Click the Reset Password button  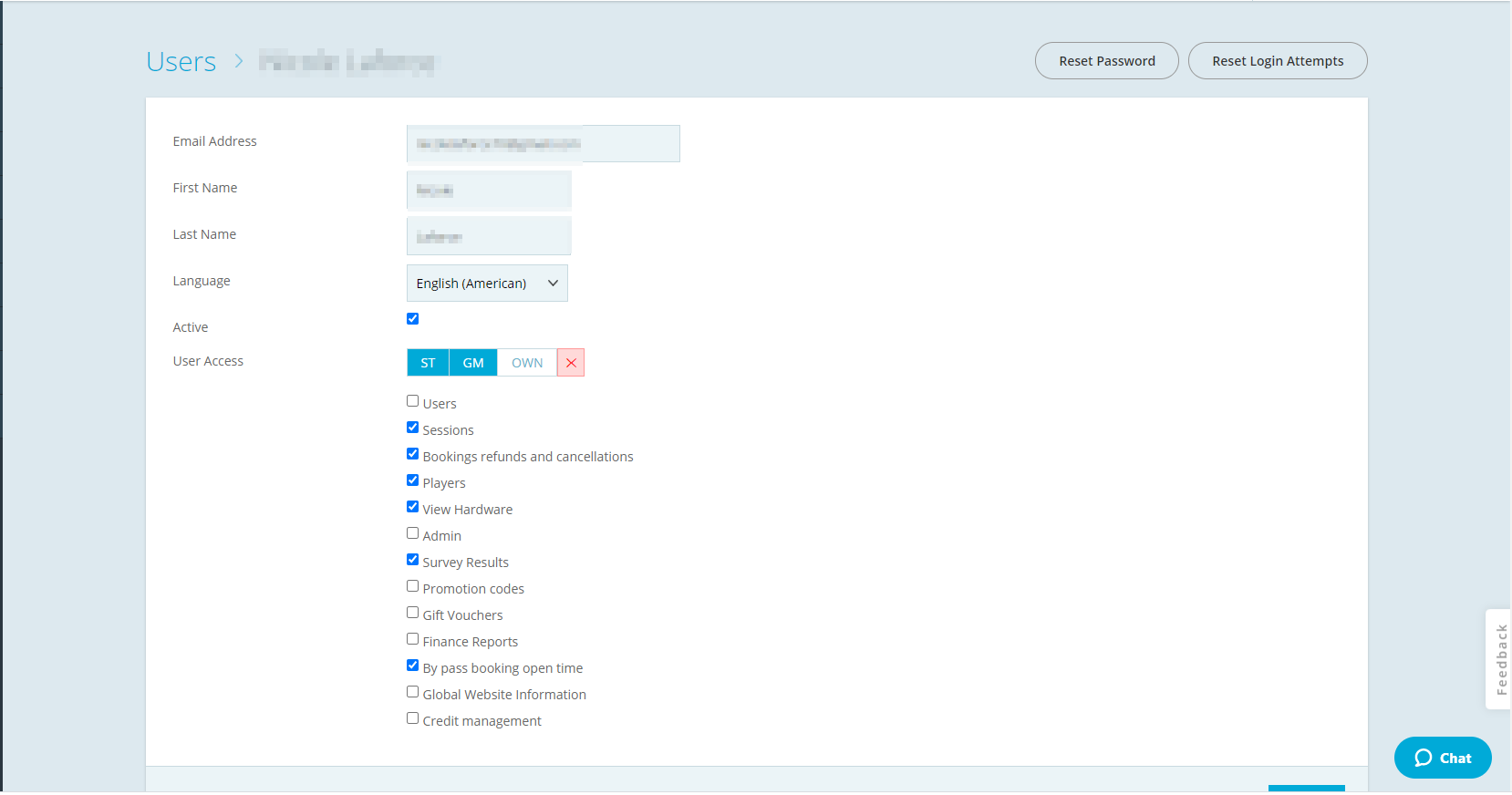click(1107, 61)
